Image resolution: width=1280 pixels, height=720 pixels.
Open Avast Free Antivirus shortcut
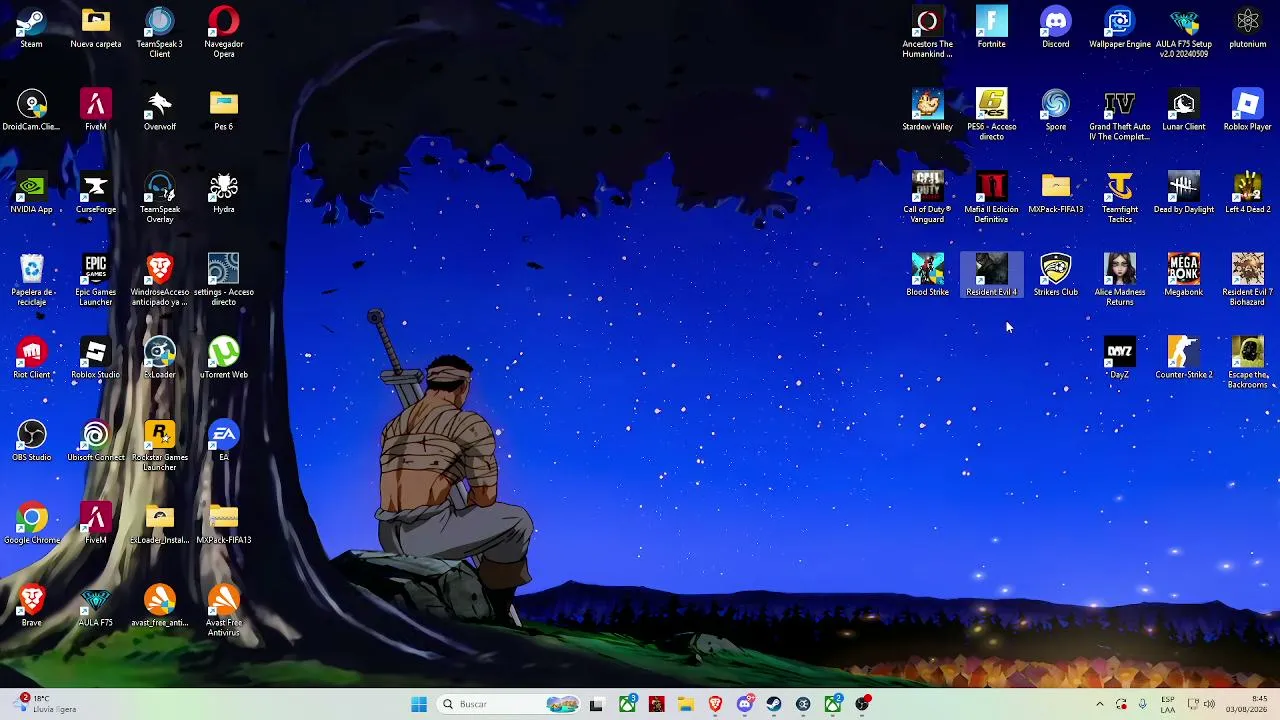point(224,611)
